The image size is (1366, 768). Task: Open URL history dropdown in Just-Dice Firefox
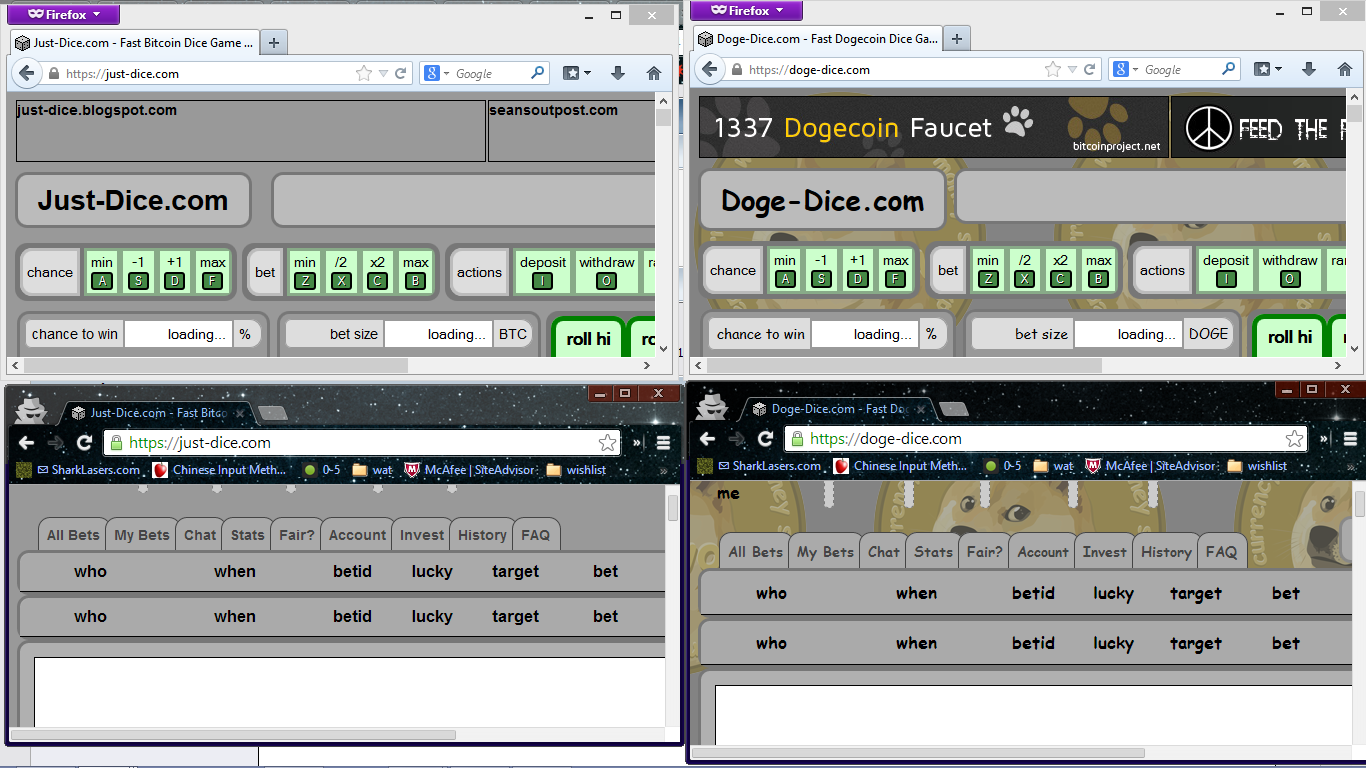pos(383,73)
